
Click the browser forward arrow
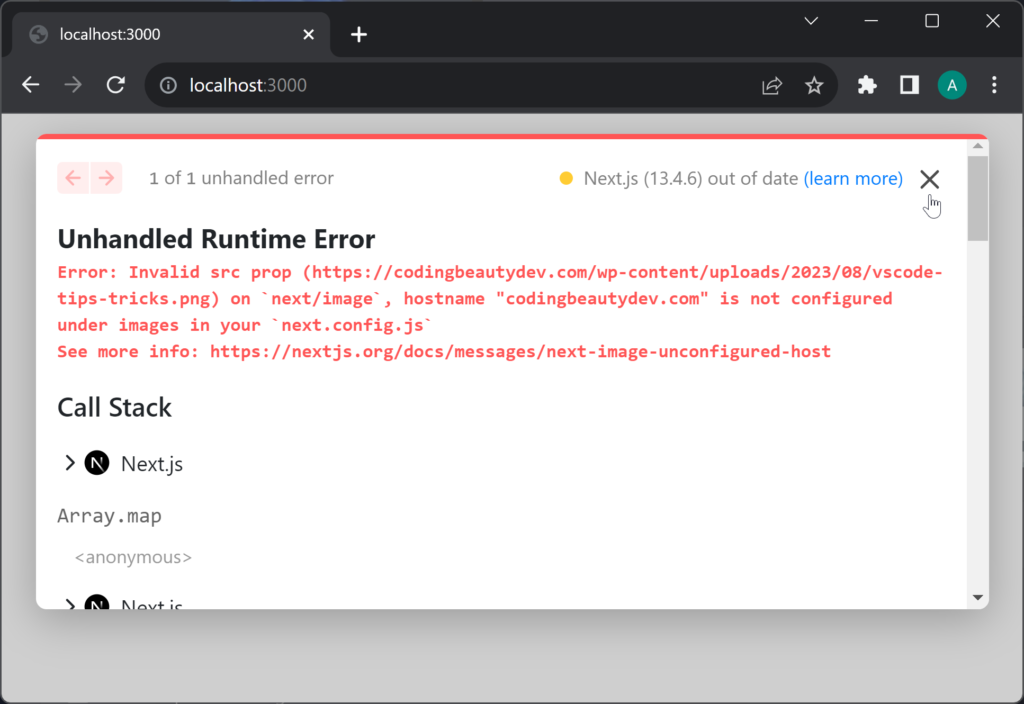73,85
